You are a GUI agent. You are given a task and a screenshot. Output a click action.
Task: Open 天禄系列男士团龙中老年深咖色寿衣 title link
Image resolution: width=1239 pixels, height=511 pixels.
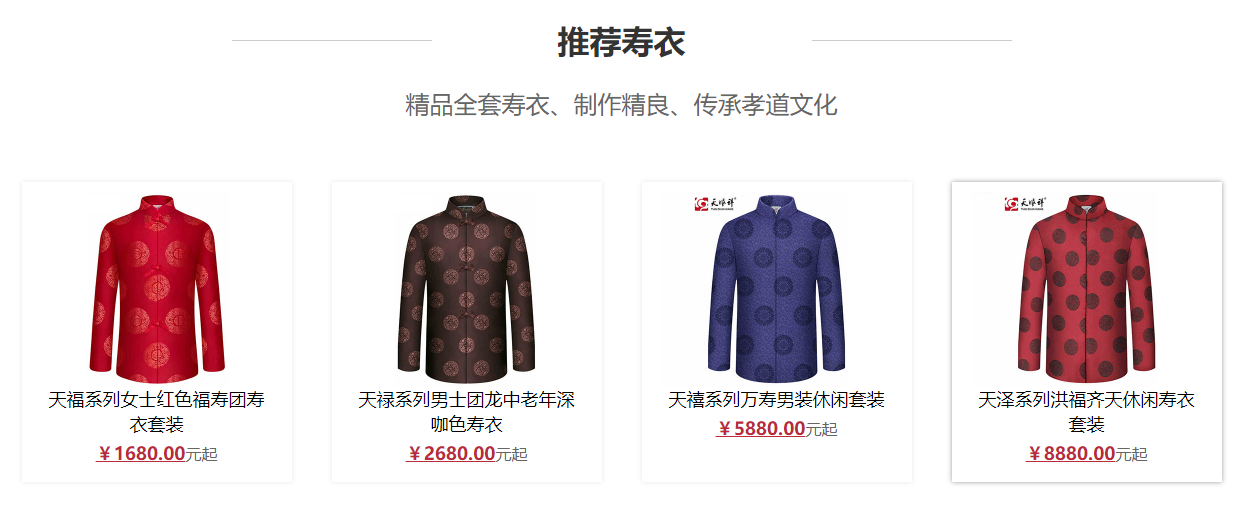[467, 412]
